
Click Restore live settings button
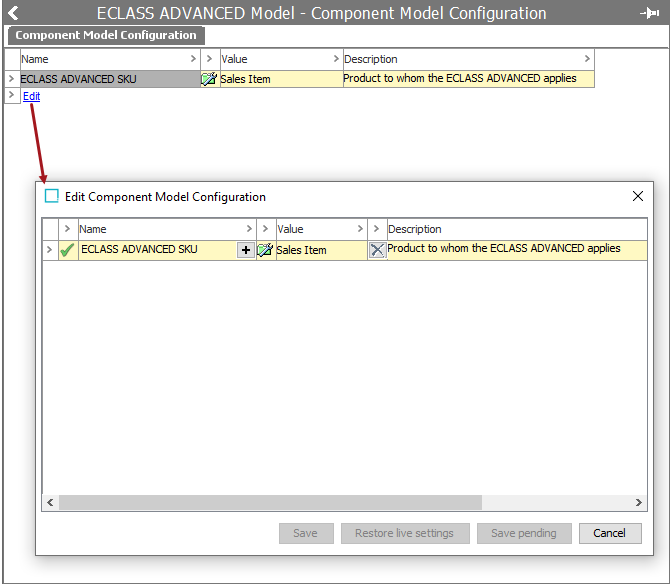click(x=405, y=533)
